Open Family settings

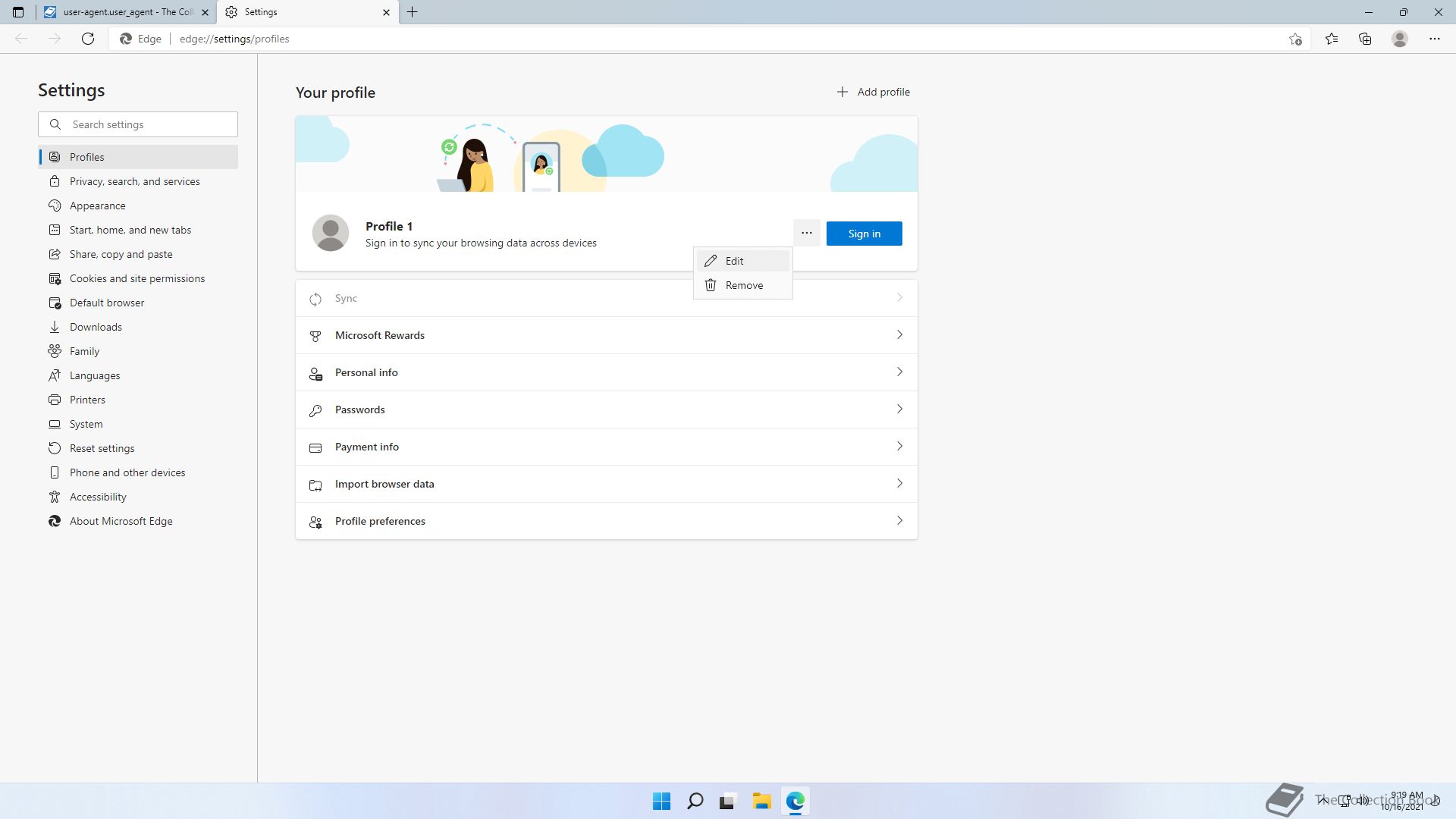click(x=138, y=351)
